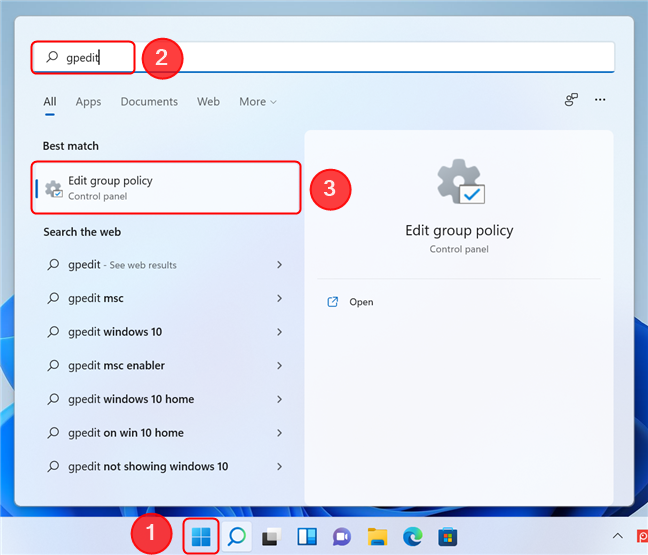Expand arrow next to gpedit msc

280,298
